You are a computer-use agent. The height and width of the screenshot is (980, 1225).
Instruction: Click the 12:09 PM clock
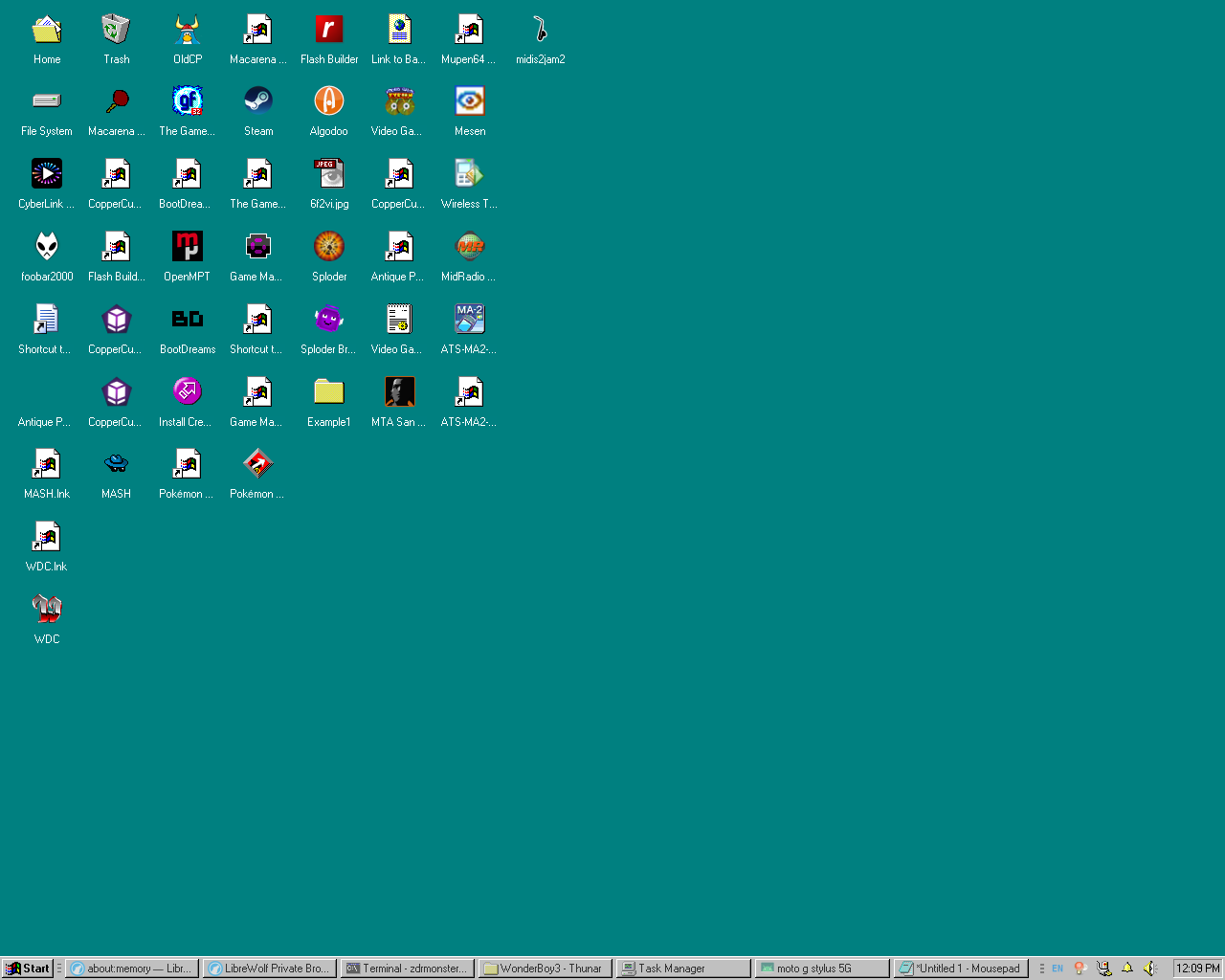pyautogui.click(x=1197, y=969)
